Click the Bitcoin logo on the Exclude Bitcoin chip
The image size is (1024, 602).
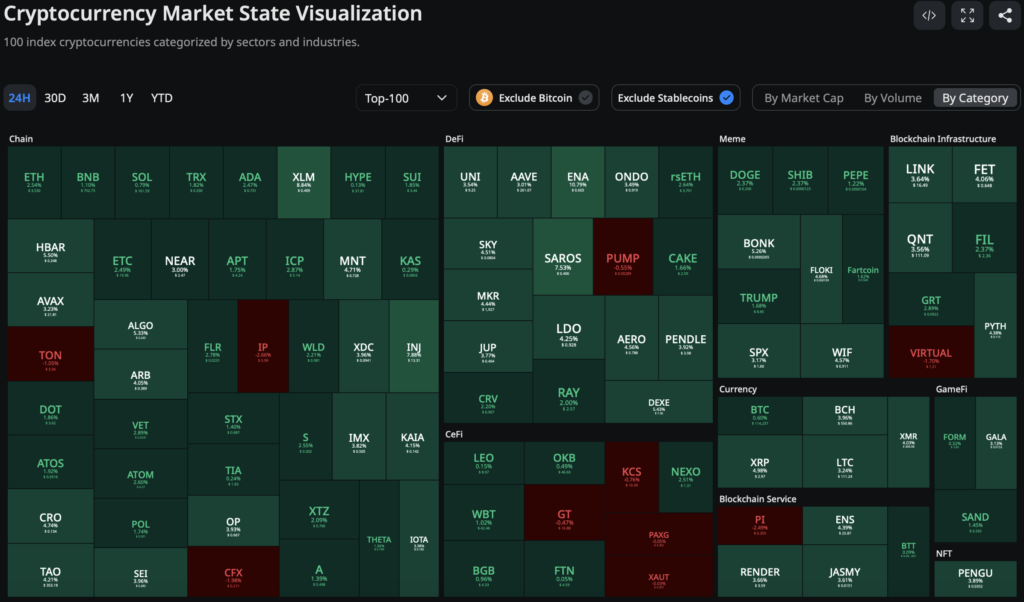[484, 97]
